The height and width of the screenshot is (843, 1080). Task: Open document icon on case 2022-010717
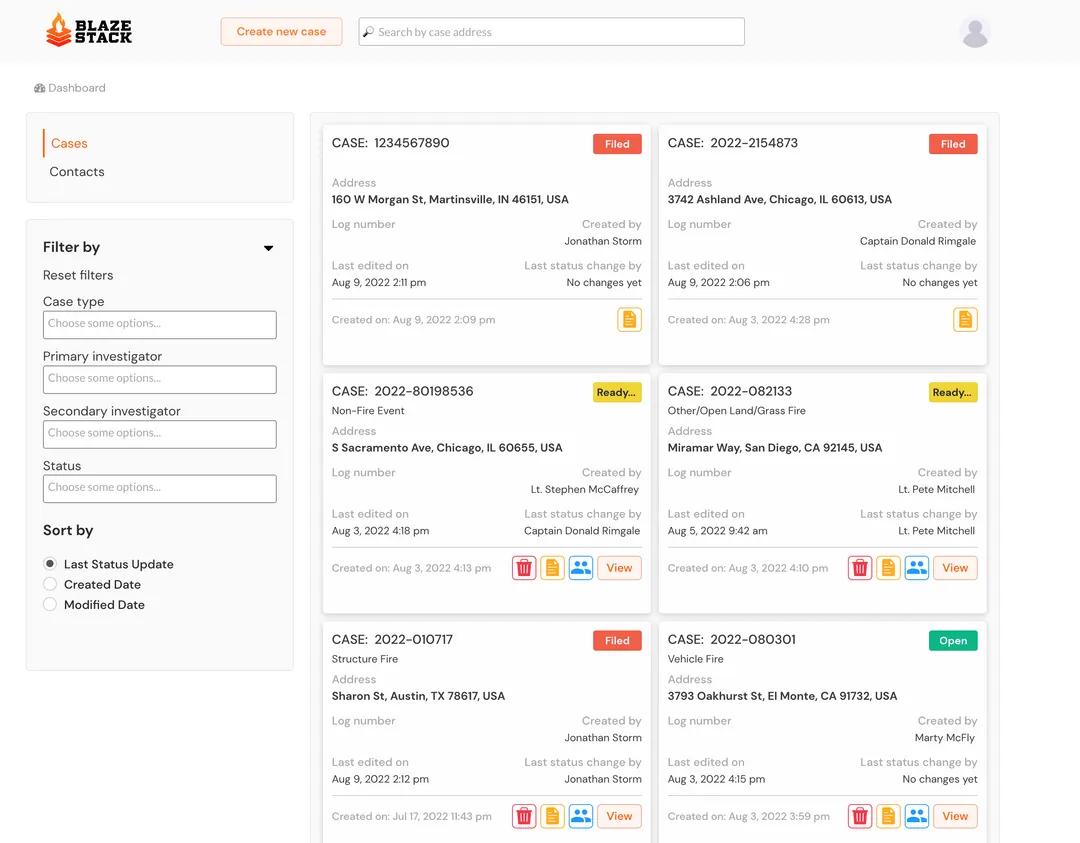point(553,816)
